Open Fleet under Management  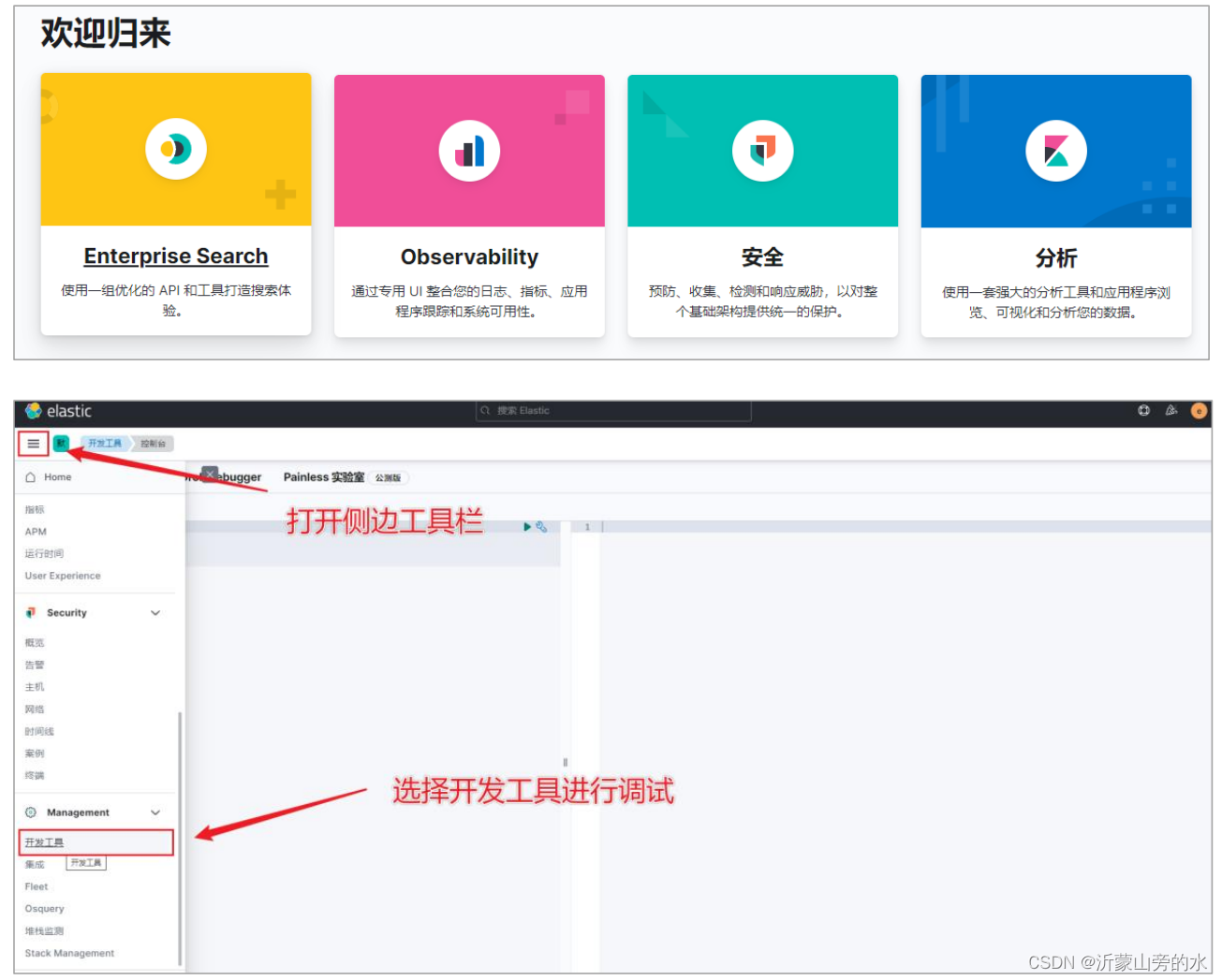point(37,886)
